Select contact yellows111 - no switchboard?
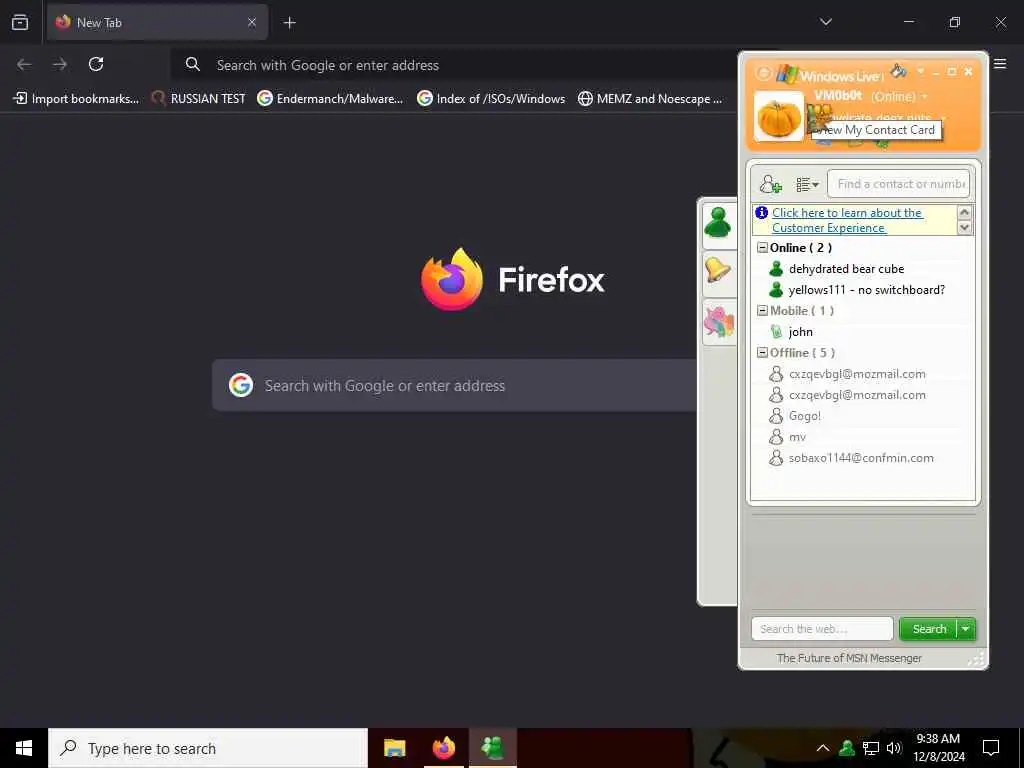The height and width of the screenshot is (768, 1024). tap(867, 290)
